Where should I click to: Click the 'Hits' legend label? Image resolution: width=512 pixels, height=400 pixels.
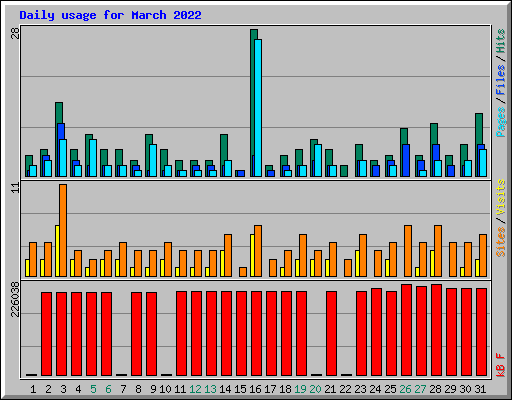(x=500, y=41)
